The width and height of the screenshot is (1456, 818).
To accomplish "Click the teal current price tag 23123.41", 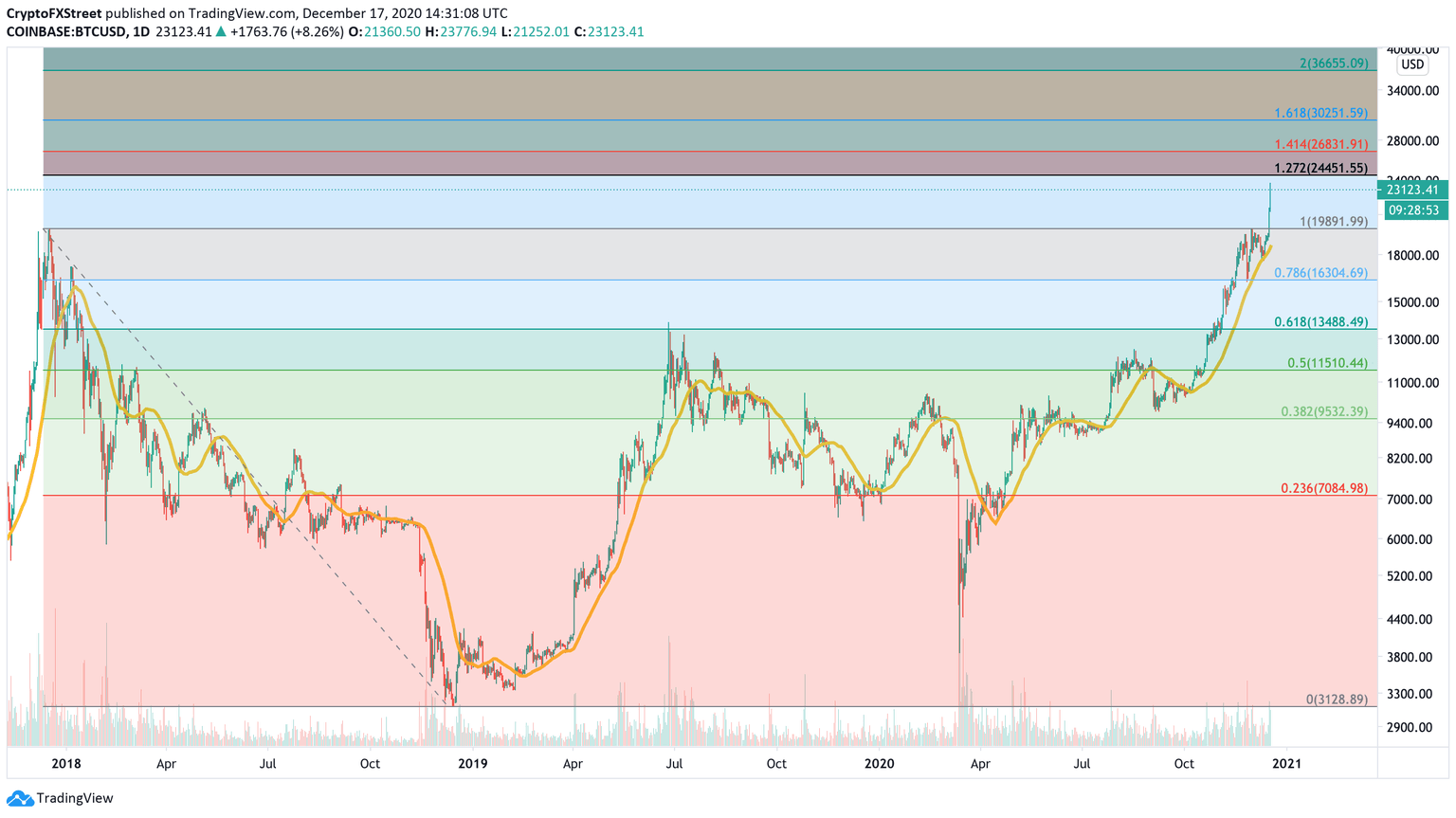I will click(1412, 190).
